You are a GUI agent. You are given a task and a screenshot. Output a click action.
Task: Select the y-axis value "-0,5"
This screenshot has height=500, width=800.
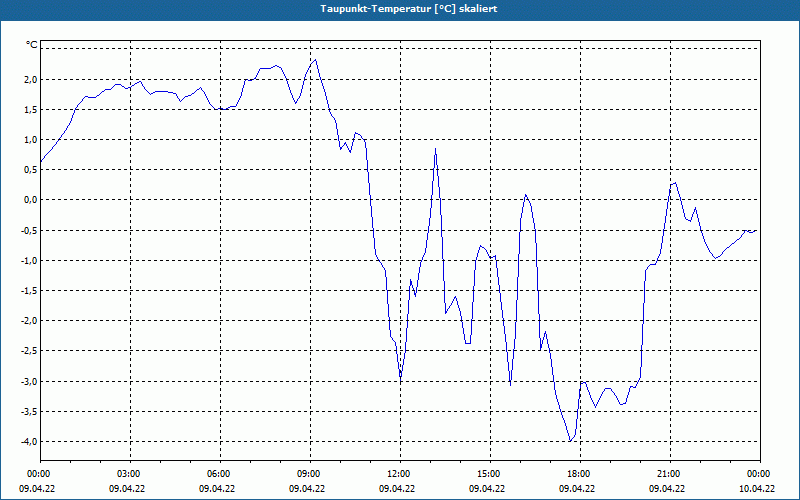click(30, 230)
